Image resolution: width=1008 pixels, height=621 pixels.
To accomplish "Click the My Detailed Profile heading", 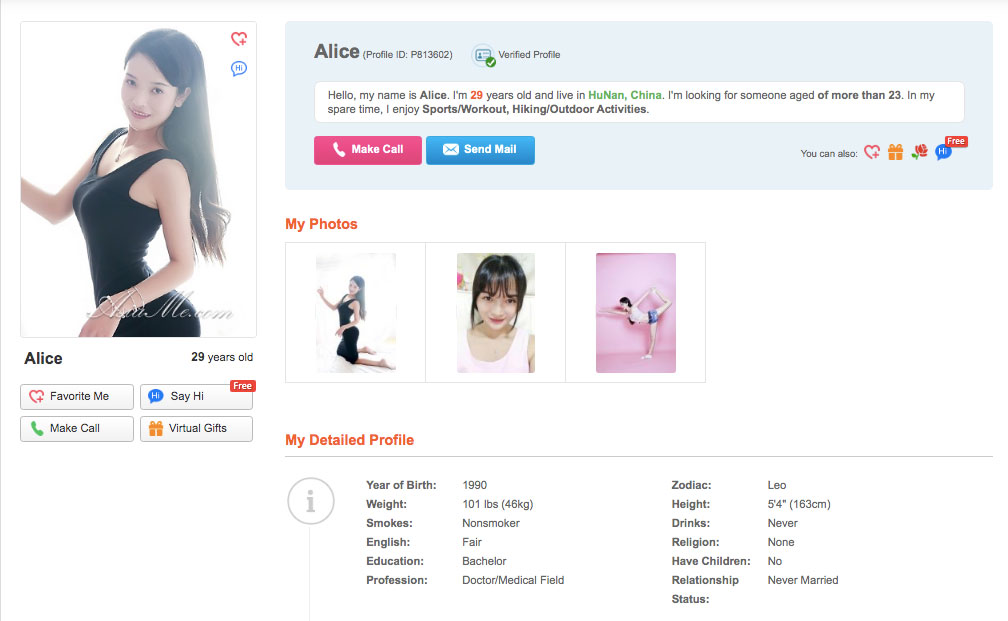I will click(349, 440).
